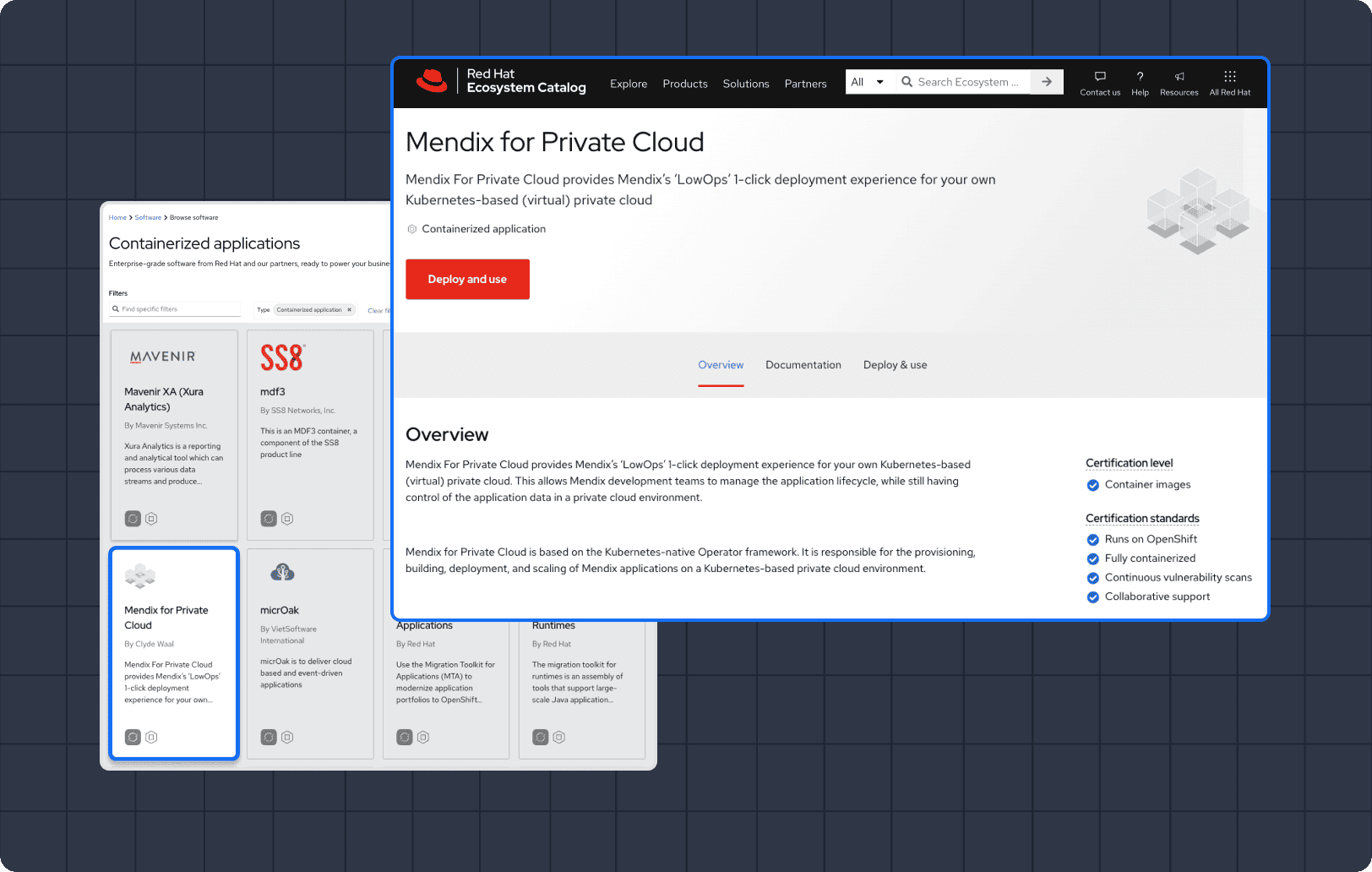
Task: Expand the Solutions navigation menu
Action: click(x=745, y=84)
